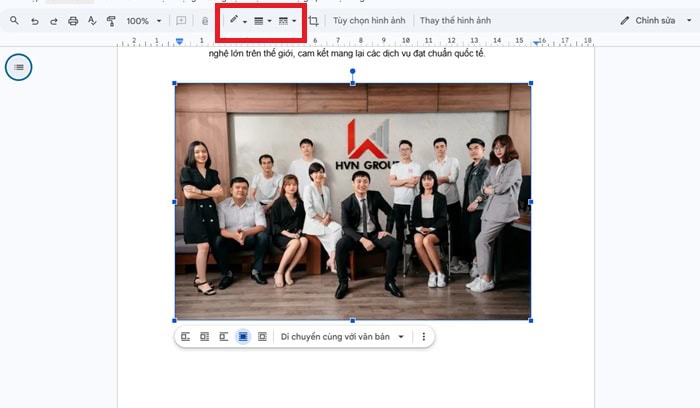Click Thay thế hình ảnh button
700x408 pixels.
[455, 21]
